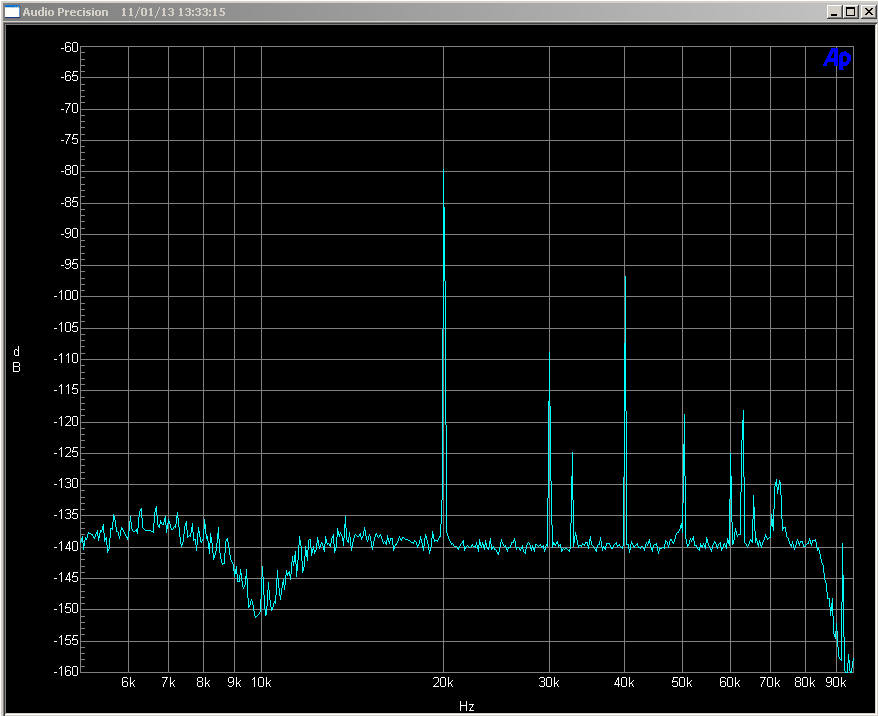Click the 40k frequency axis label
This screenshot has height=716, width=878.
point(624,682)
